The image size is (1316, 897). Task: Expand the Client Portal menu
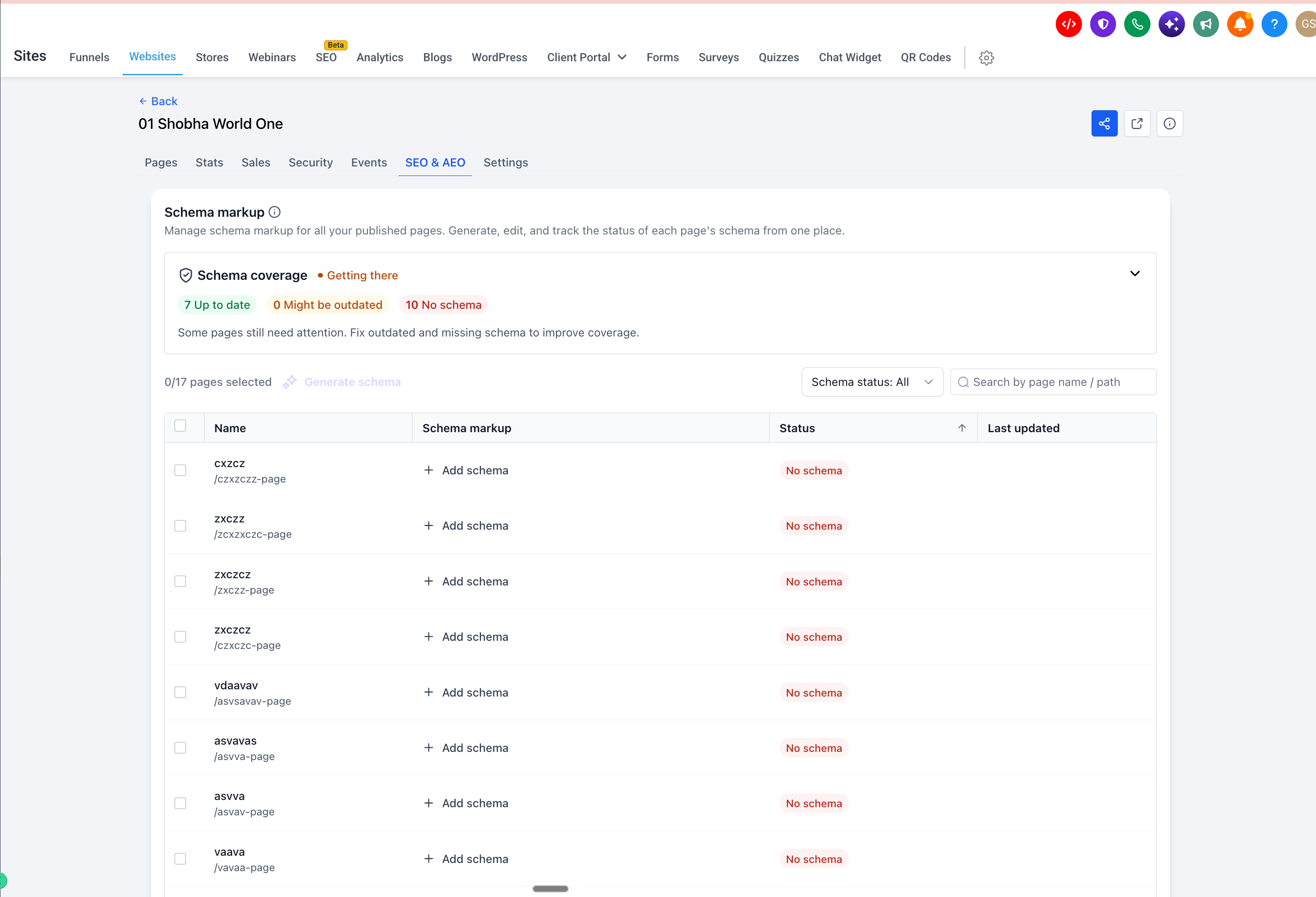tap(587, 57)
